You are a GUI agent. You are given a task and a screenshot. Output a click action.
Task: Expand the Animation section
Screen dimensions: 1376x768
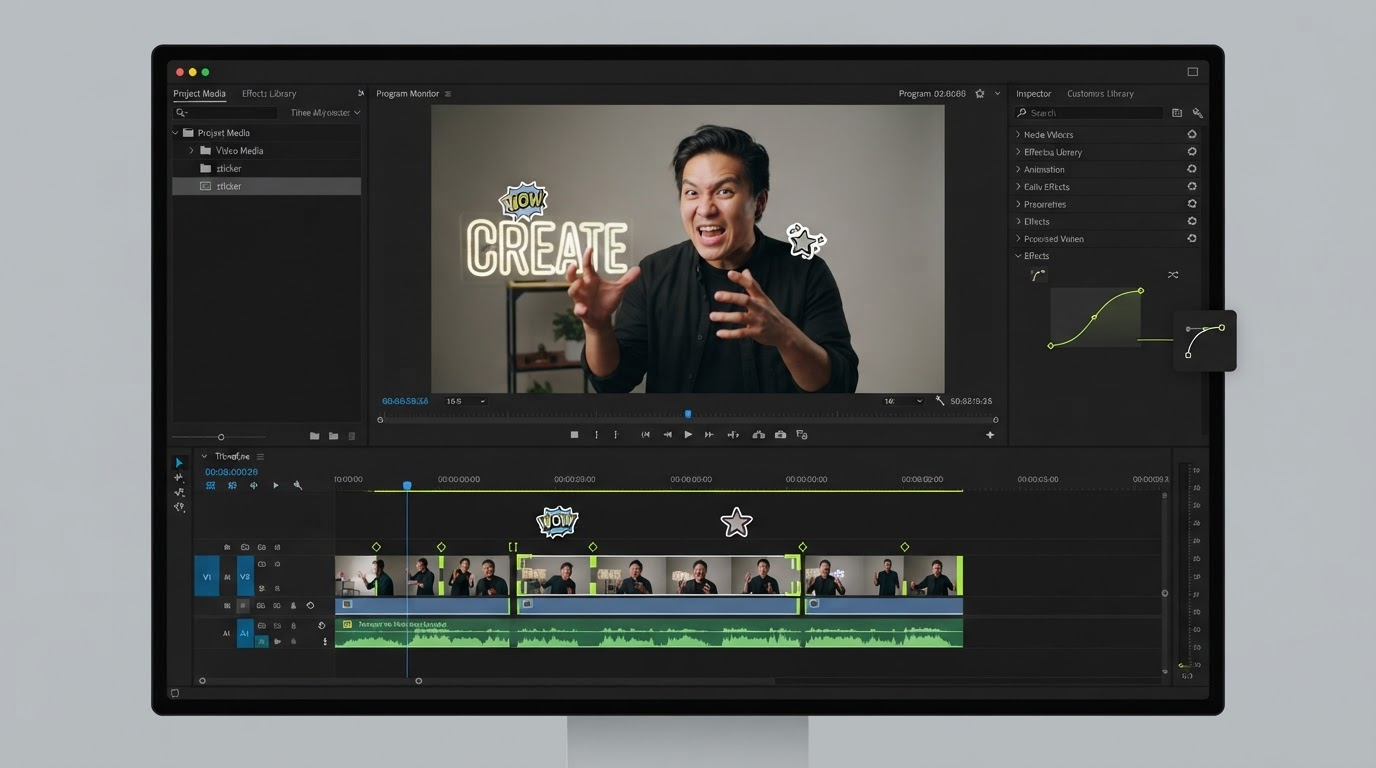click(x=1018, y=169)
